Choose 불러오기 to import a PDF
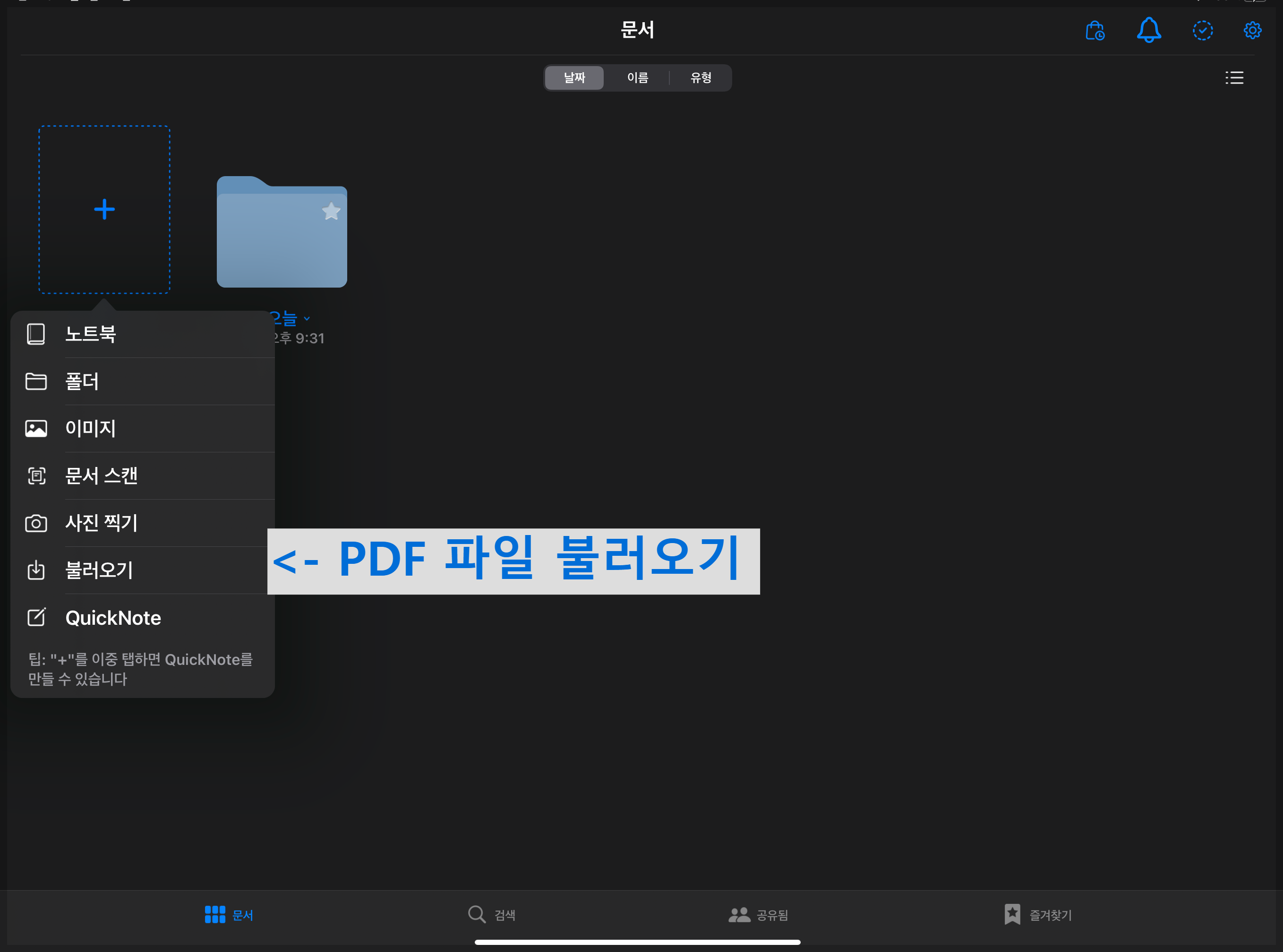This screenshot has width=1283, height=952. 142,570
